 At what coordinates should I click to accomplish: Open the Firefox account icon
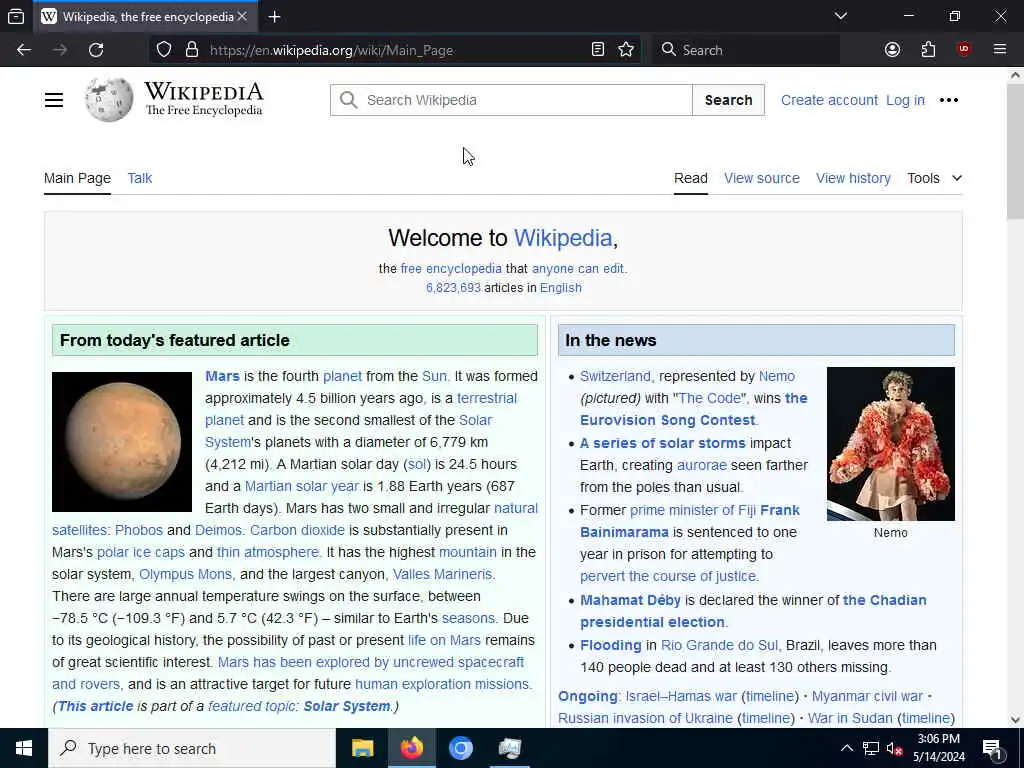point(892,50)
